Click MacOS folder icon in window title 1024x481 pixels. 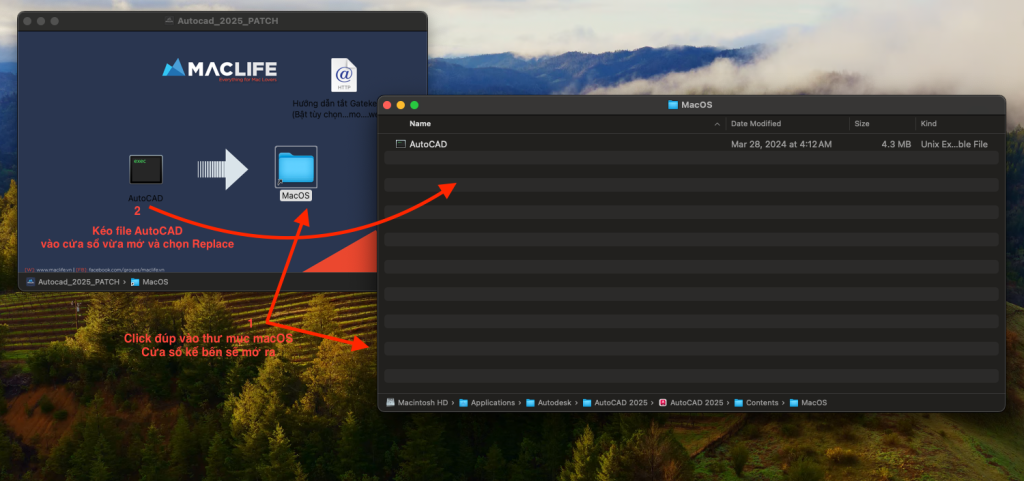672,105
